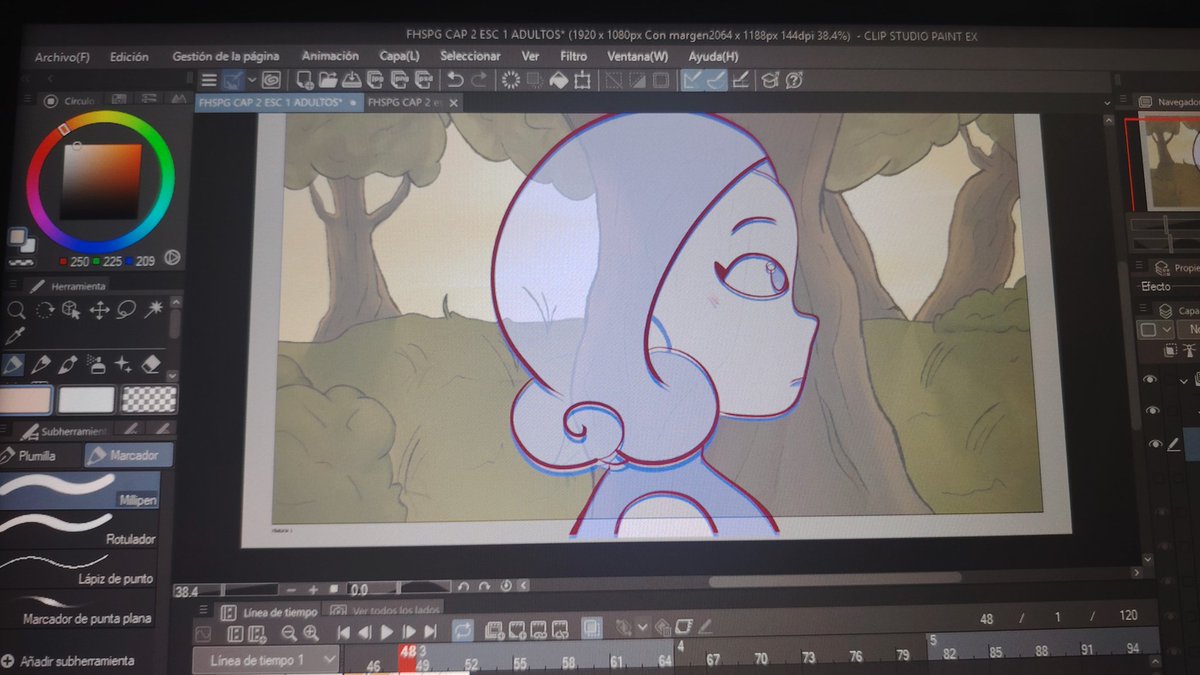Open dropdown arrow beside toolbar canvas icon
1200x675 pixels.
click(x=252, y=81)
